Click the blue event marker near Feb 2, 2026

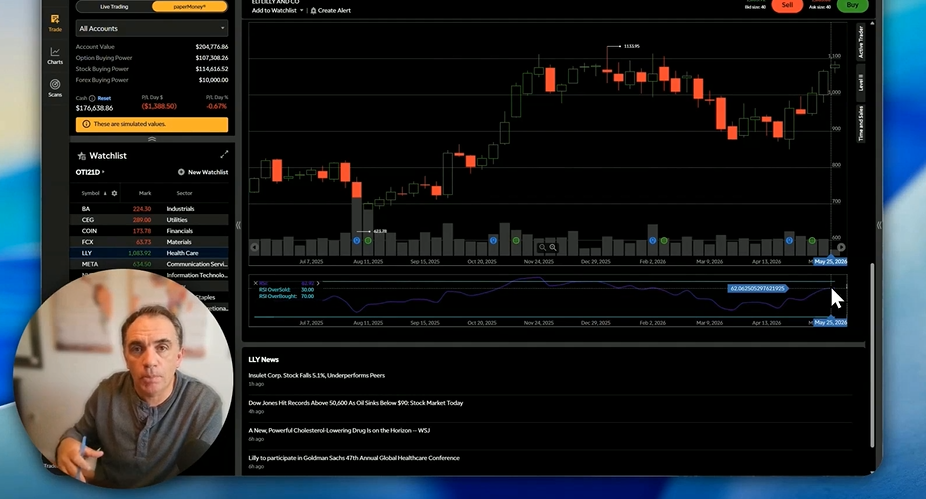pos(653,240)
